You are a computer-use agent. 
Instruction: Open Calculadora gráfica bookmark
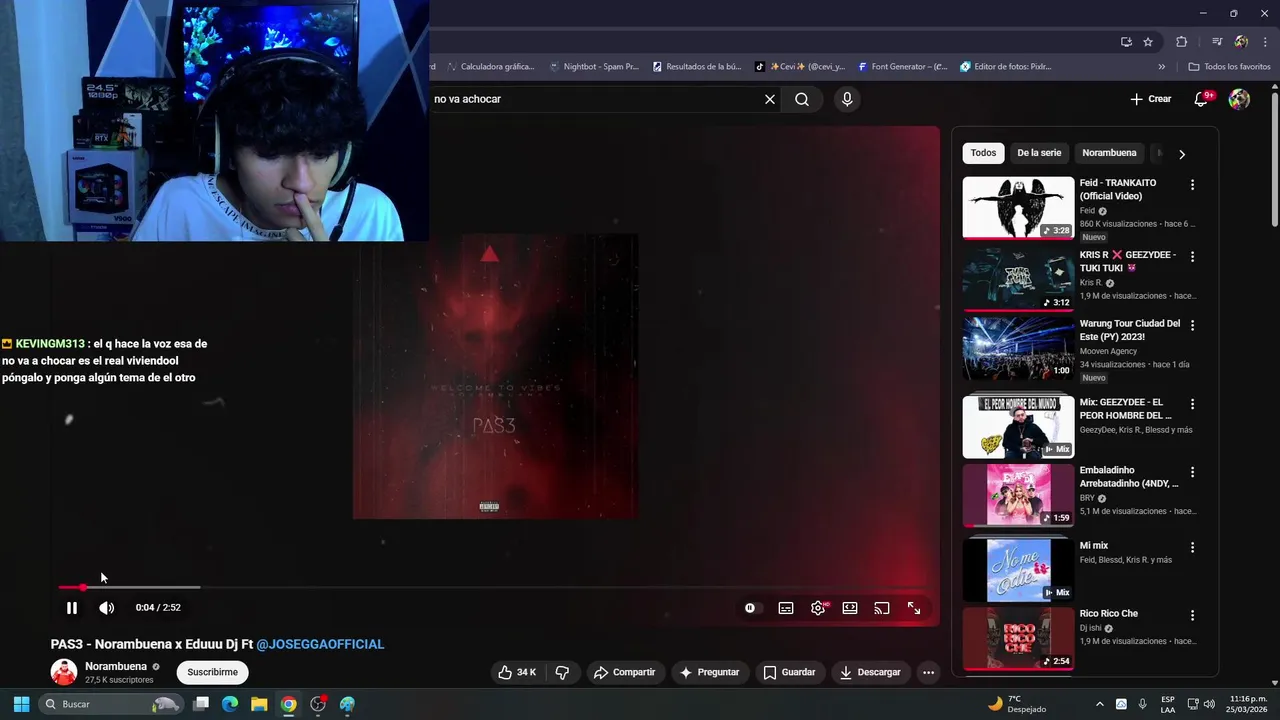pyautogui.click(x=490, y=67)
